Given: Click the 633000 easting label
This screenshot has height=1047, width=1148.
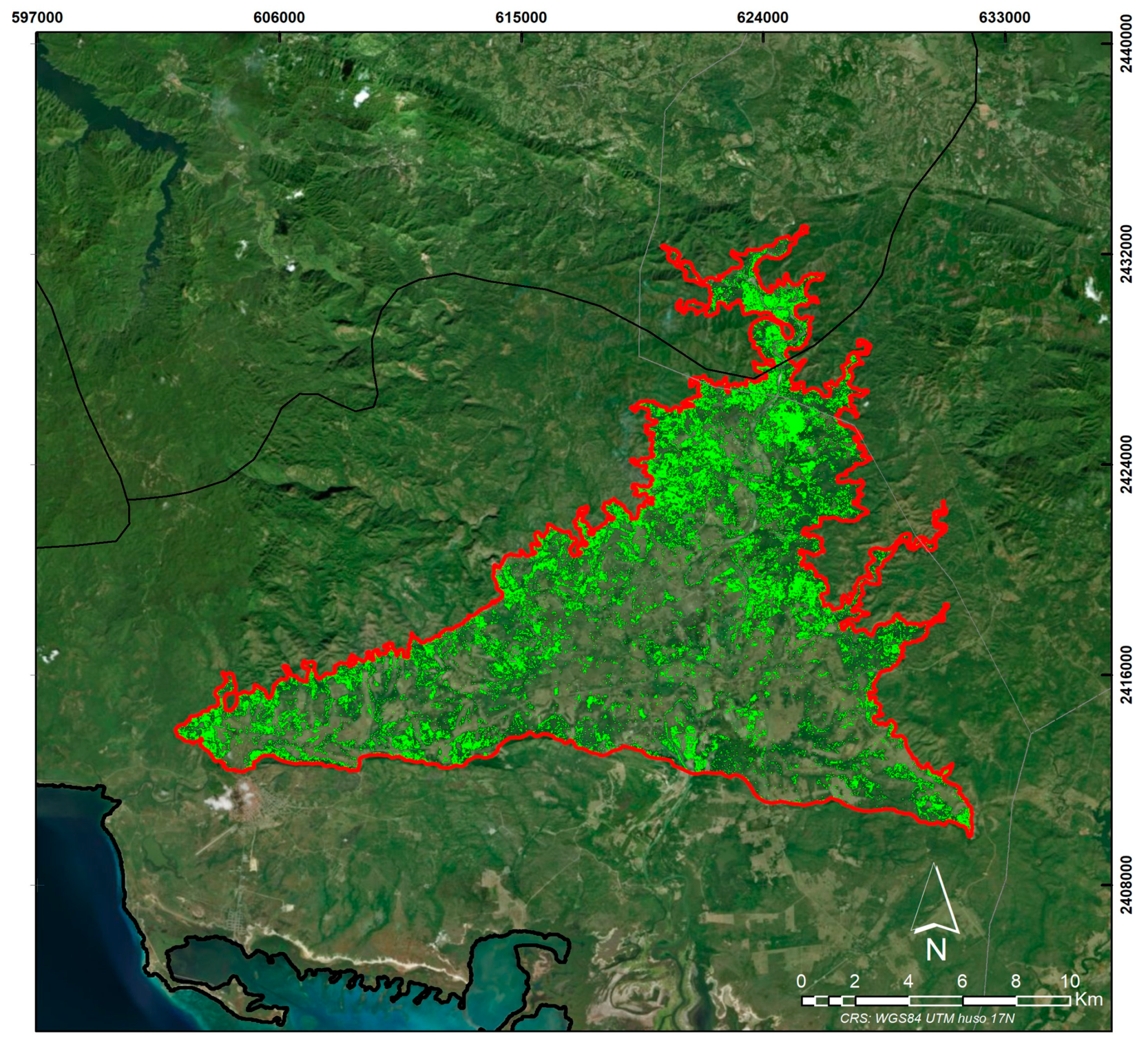Looking at the screenshot, I should (1004, 18).
